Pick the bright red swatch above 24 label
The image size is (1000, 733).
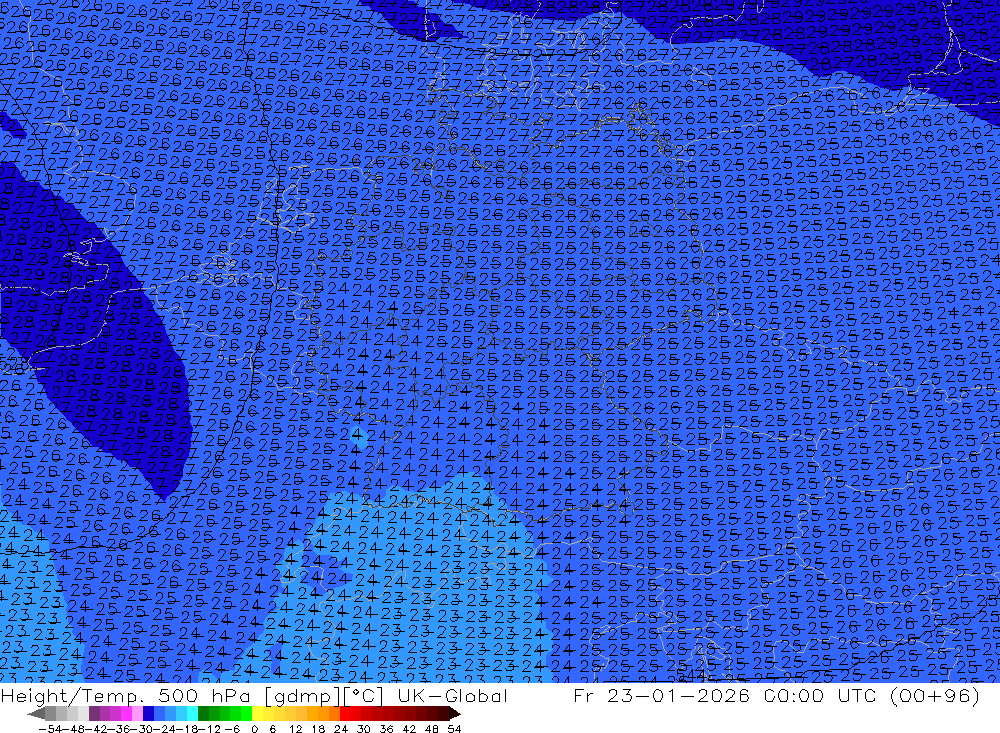(345, 714)
